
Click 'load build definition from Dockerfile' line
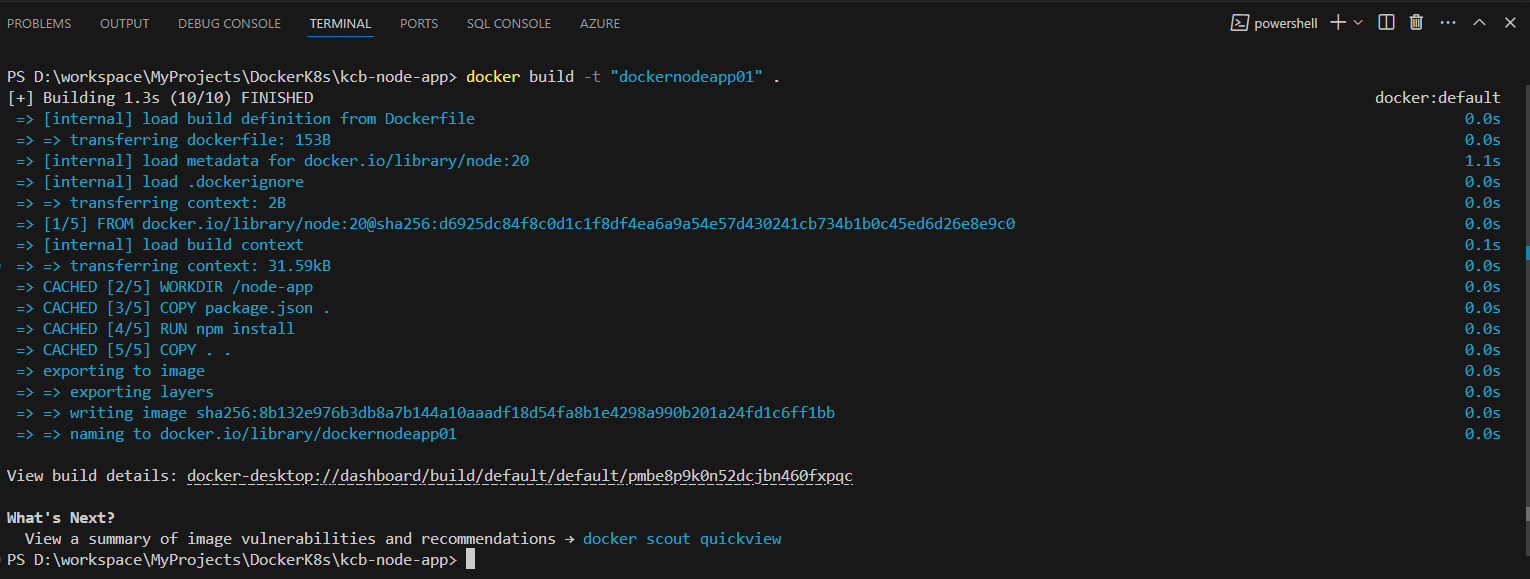point(245,119)
